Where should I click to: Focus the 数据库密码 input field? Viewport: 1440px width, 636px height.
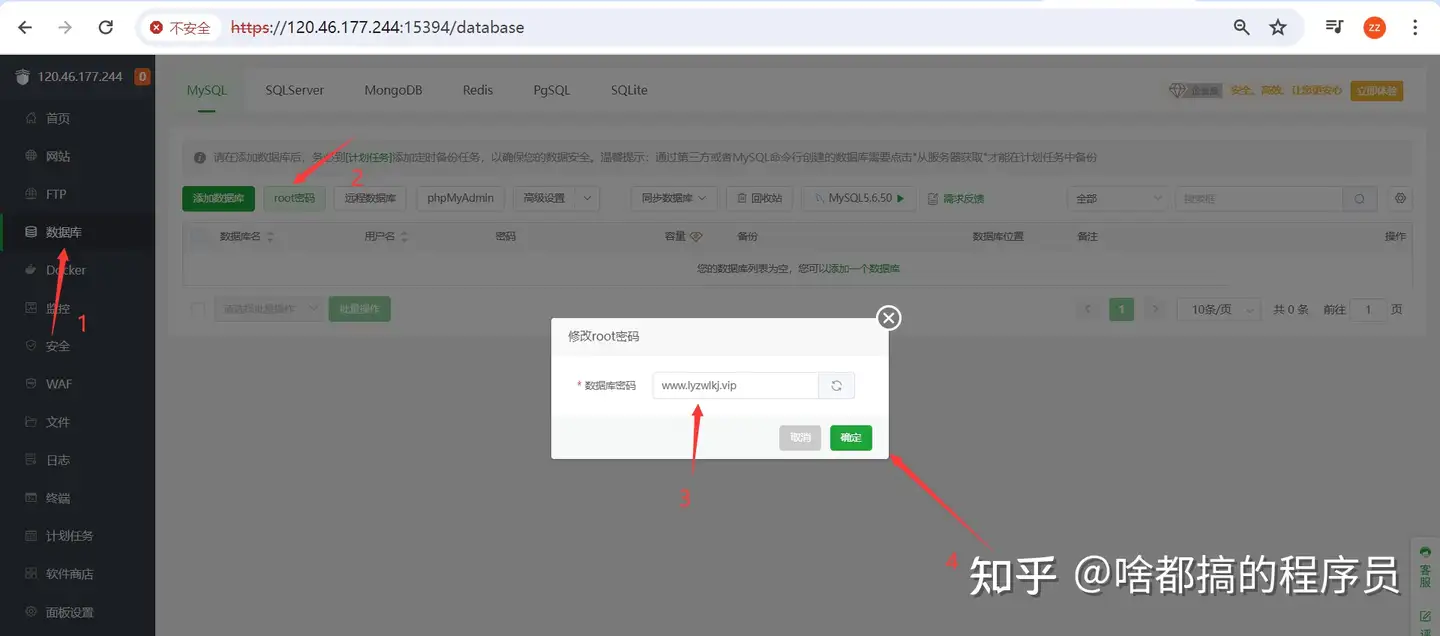(736, 386)
